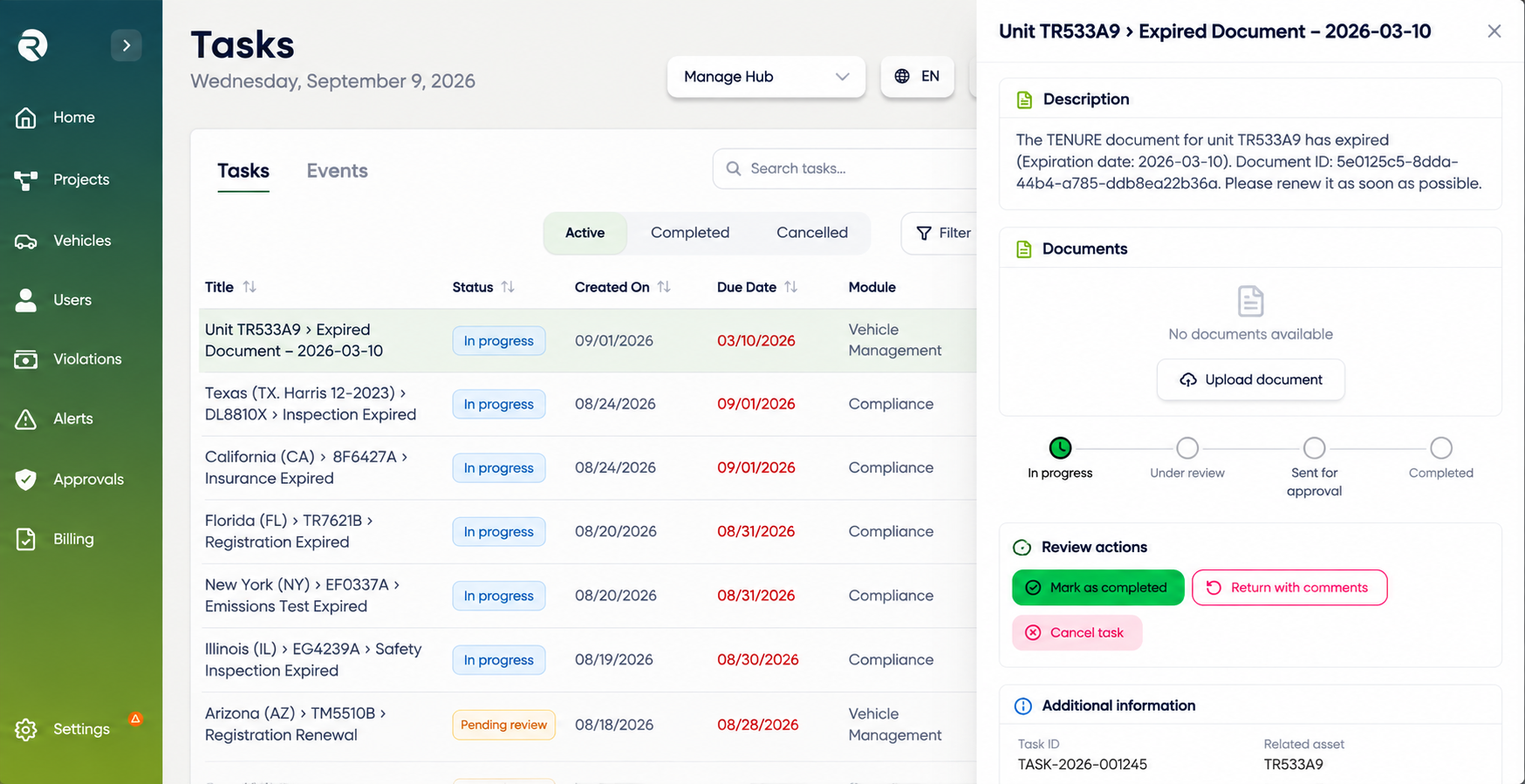This screenshot has width=1525, height=784.
Task: Click the Approvals shield icon
Action: [26, 480]
